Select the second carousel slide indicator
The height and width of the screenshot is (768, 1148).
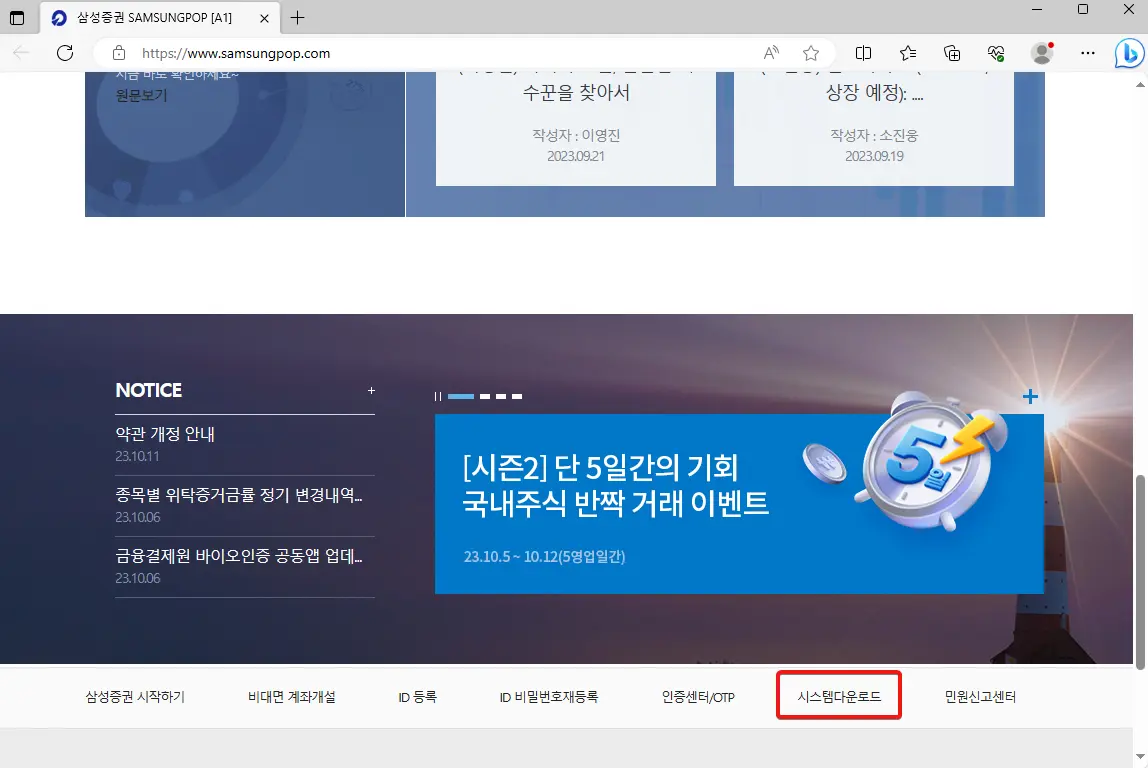click(487, 396)
